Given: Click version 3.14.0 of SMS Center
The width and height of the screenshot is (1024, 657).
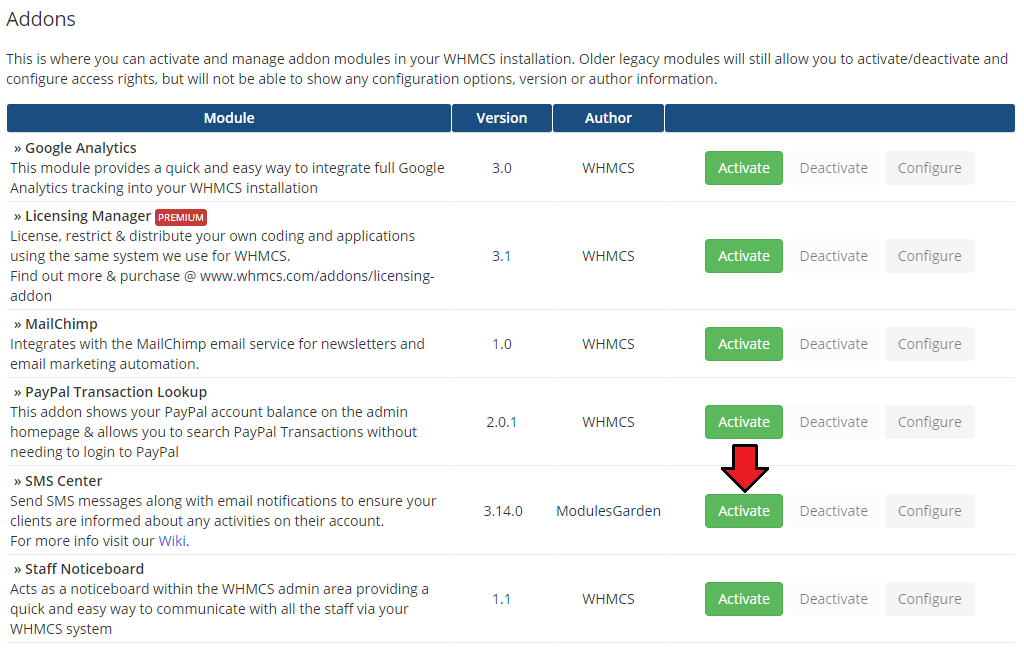Looking at the screenshot, I should 503,511.
